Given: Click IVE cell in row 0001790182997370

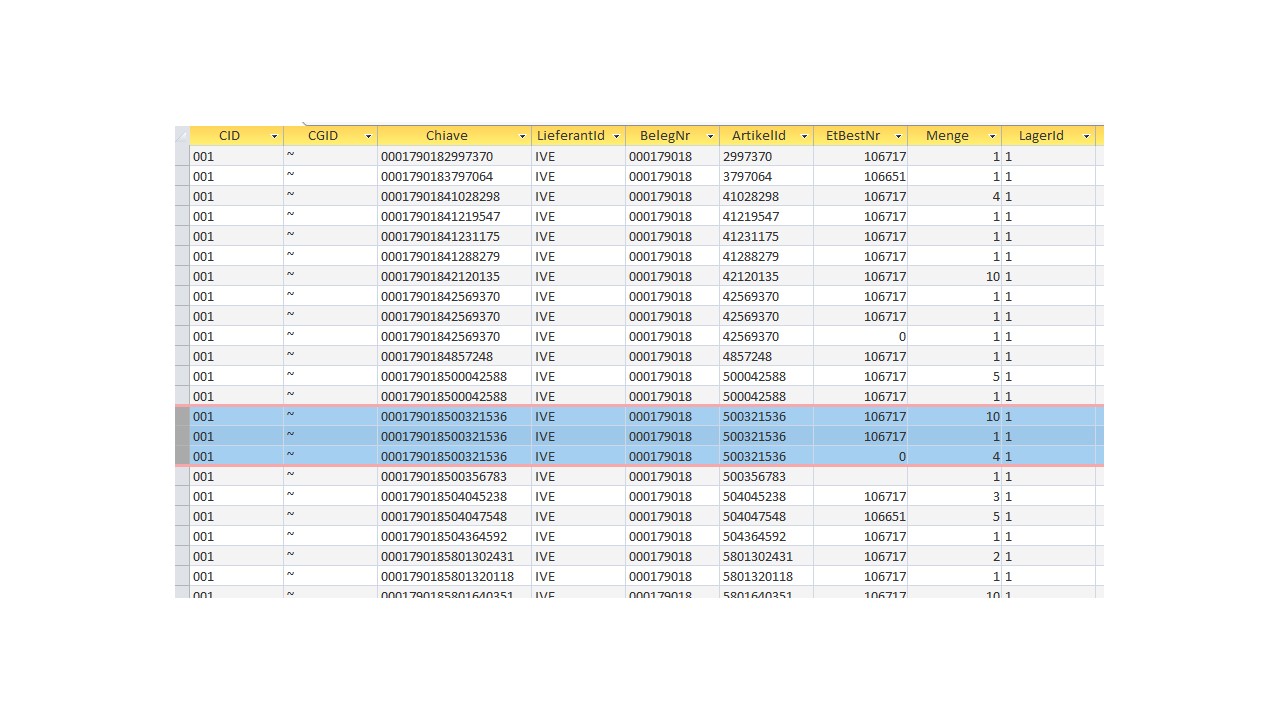Looking at the screenshot, I should (578, 156).
